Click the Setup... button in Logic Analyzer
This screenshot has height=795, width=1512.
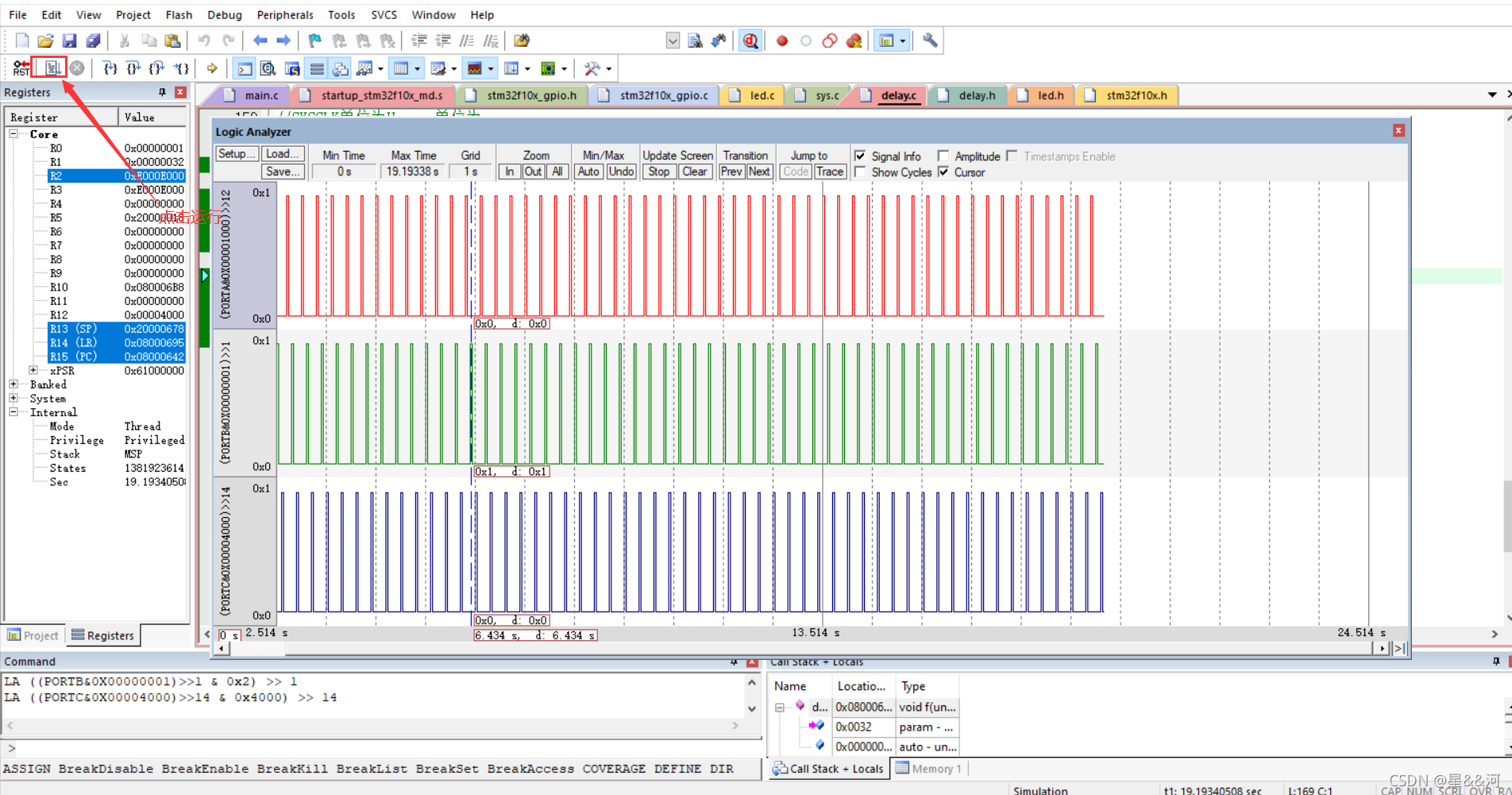coord(237,154)
